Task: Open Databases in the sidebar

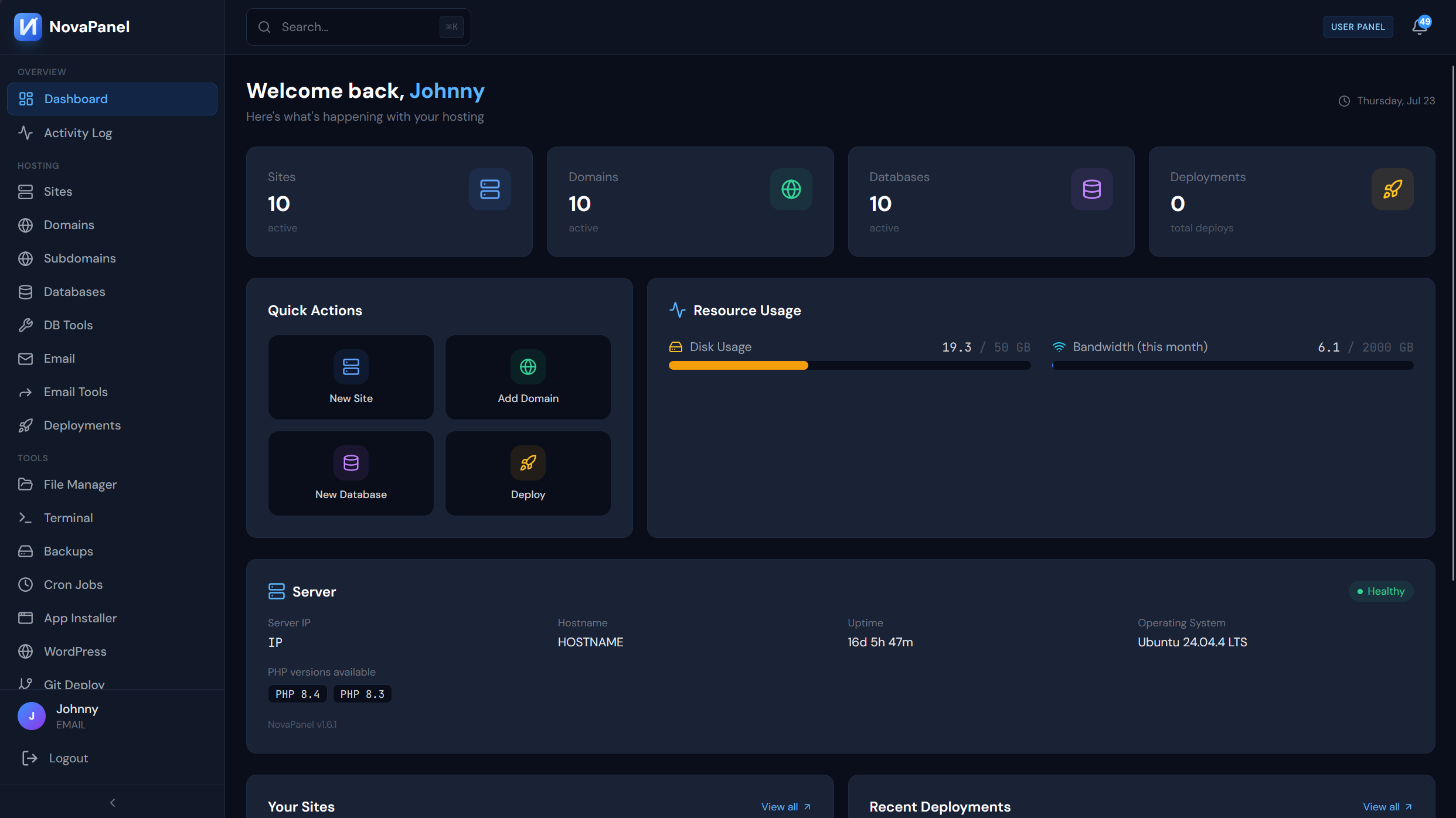Action: (112, 292)
